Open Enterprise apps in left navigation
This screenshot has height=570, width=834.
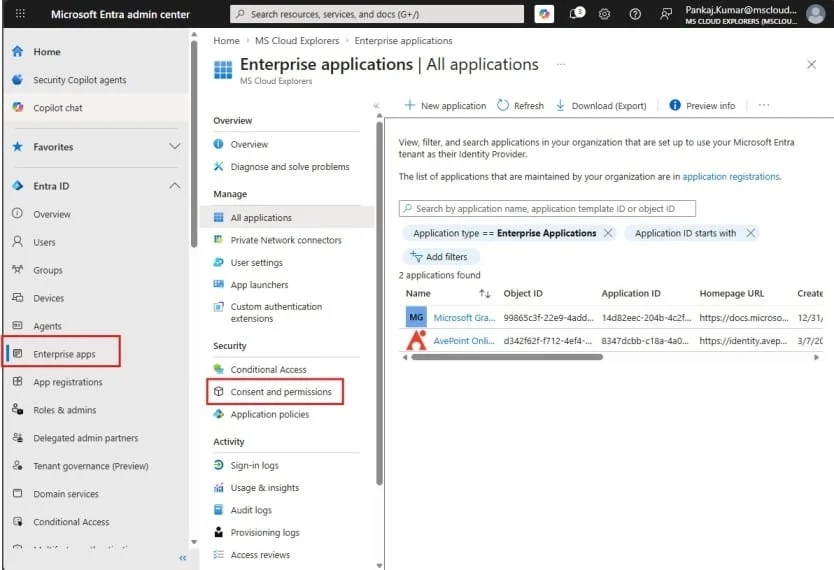pyautogui.click(x=63, y=354)
